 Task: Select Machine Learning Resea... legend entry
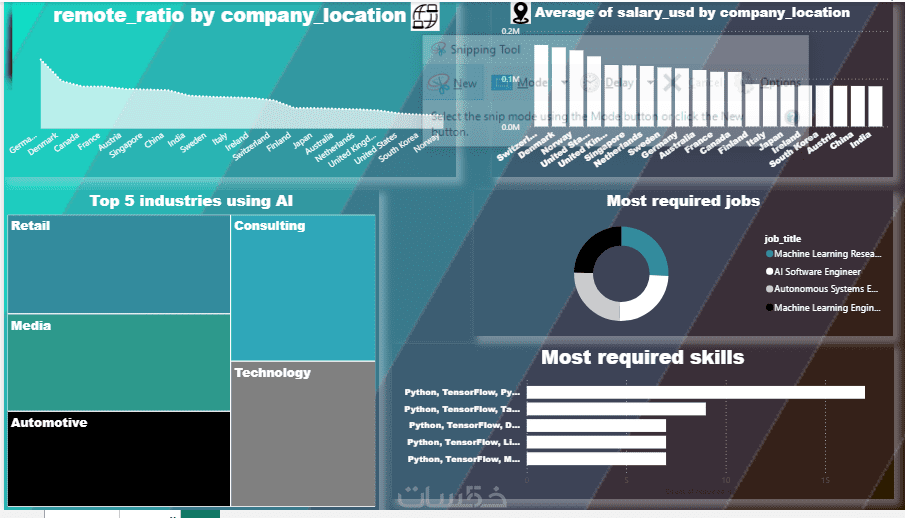[823, 254]
